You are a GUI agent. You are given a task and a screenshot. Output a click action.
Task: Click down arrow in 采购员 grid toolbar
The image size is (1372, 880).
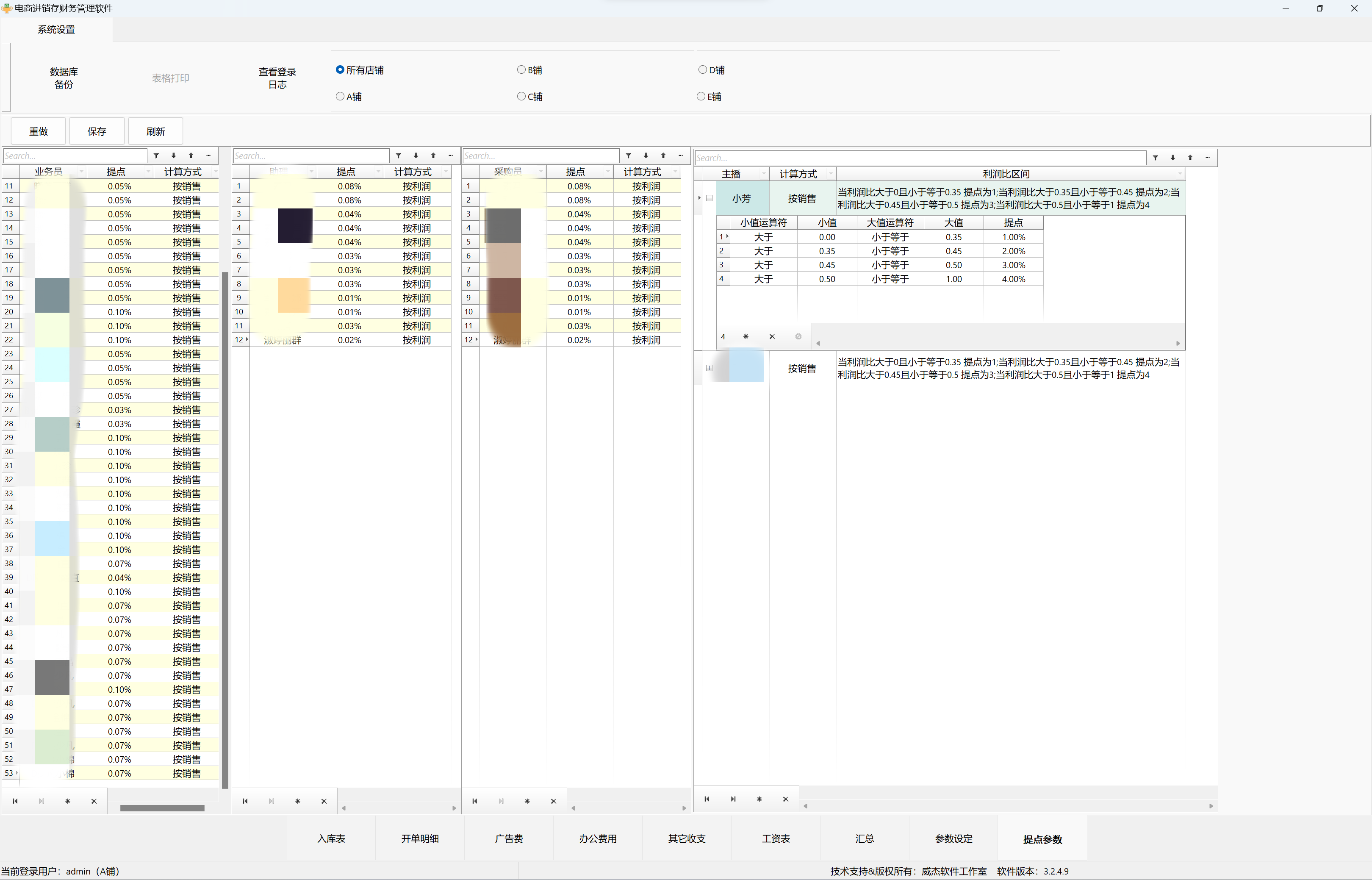(x=646, y=155)
